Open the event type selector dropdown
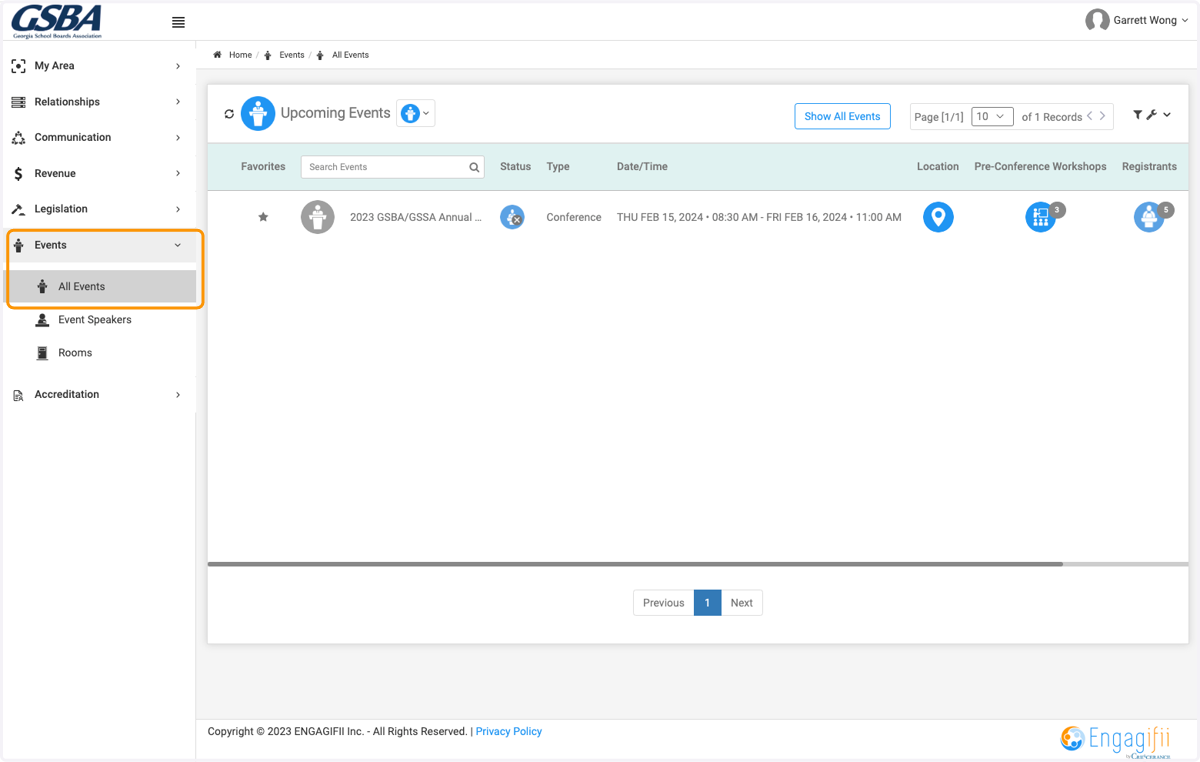 pyautogui.click(x=415, y=113)
